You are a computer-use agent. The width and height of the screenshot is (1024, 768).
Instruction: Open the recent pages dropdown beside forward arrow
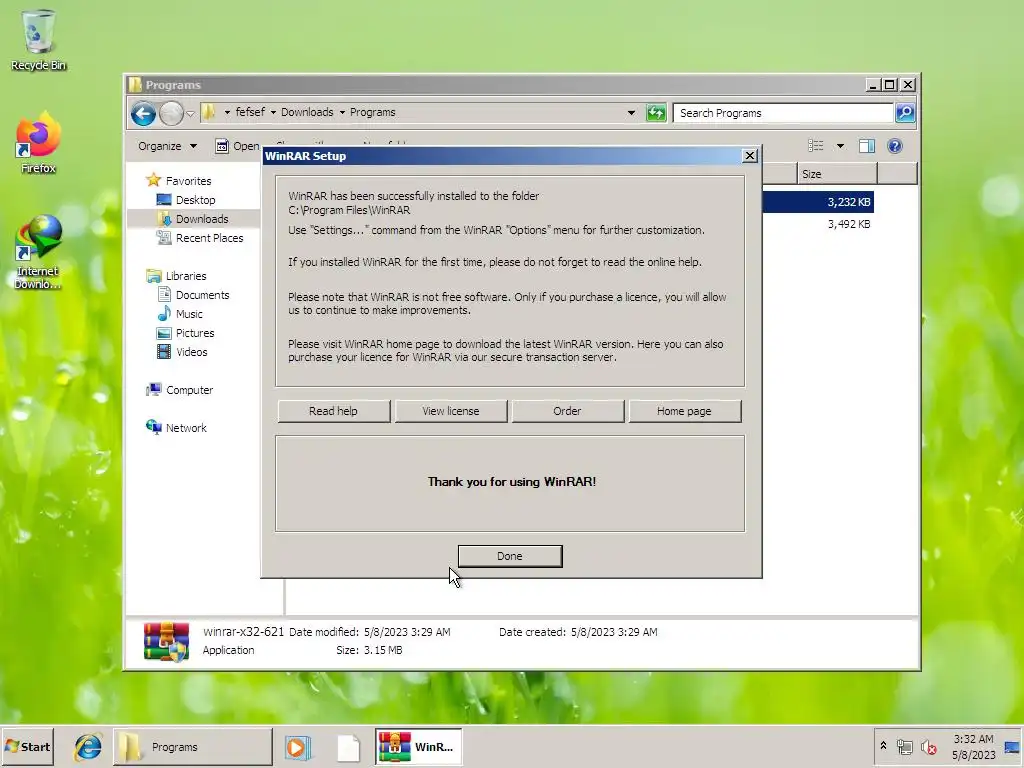point(191,114)
